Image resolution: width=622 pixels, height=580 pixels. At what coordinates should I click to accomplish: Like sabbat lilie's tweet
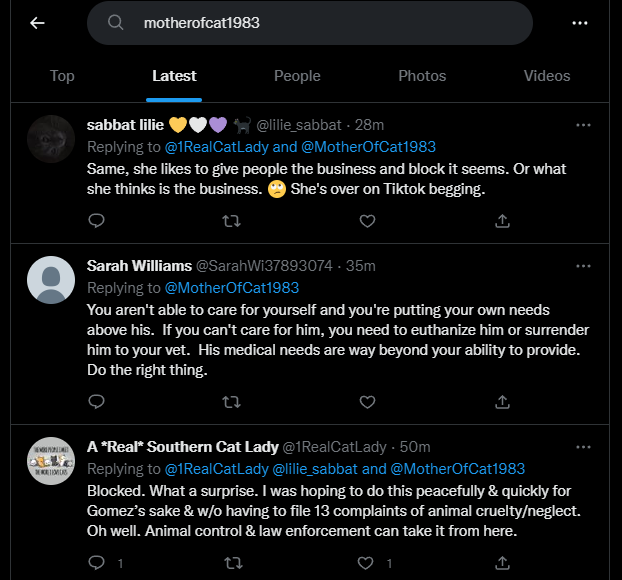pos(367,221)
